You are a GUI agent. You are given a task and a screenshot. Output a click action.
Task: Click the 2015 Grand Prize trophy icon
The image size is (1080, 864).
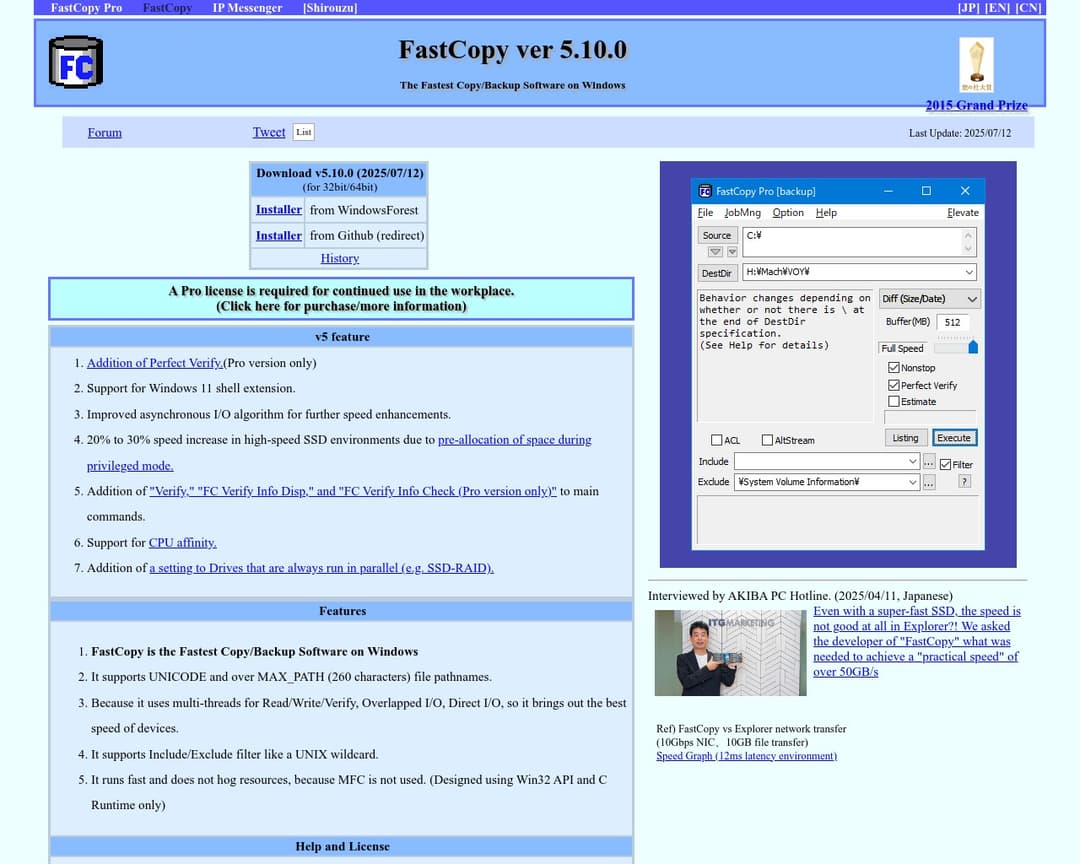pyautogui.click(x=977, y=63)
